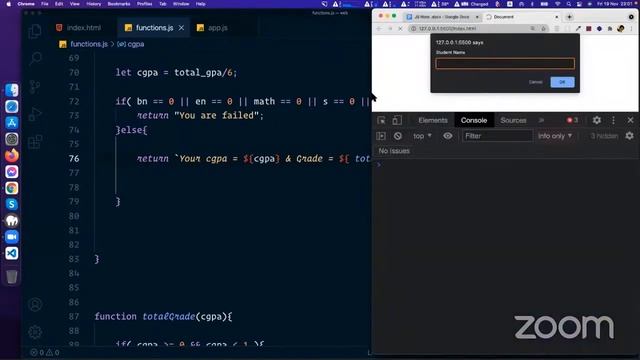Screen dimensions: 640x360
Task: Close the functions.js editor tab
Action: pos(181,28)
